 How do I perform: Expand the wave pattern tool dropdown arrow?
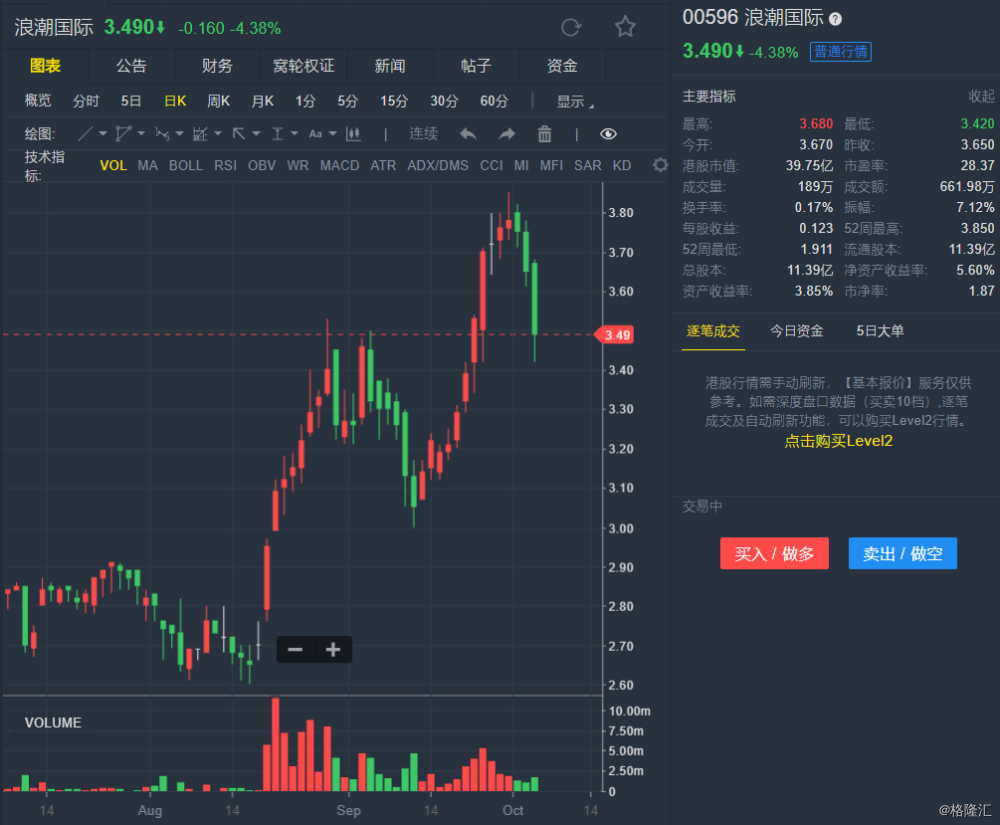179,134
